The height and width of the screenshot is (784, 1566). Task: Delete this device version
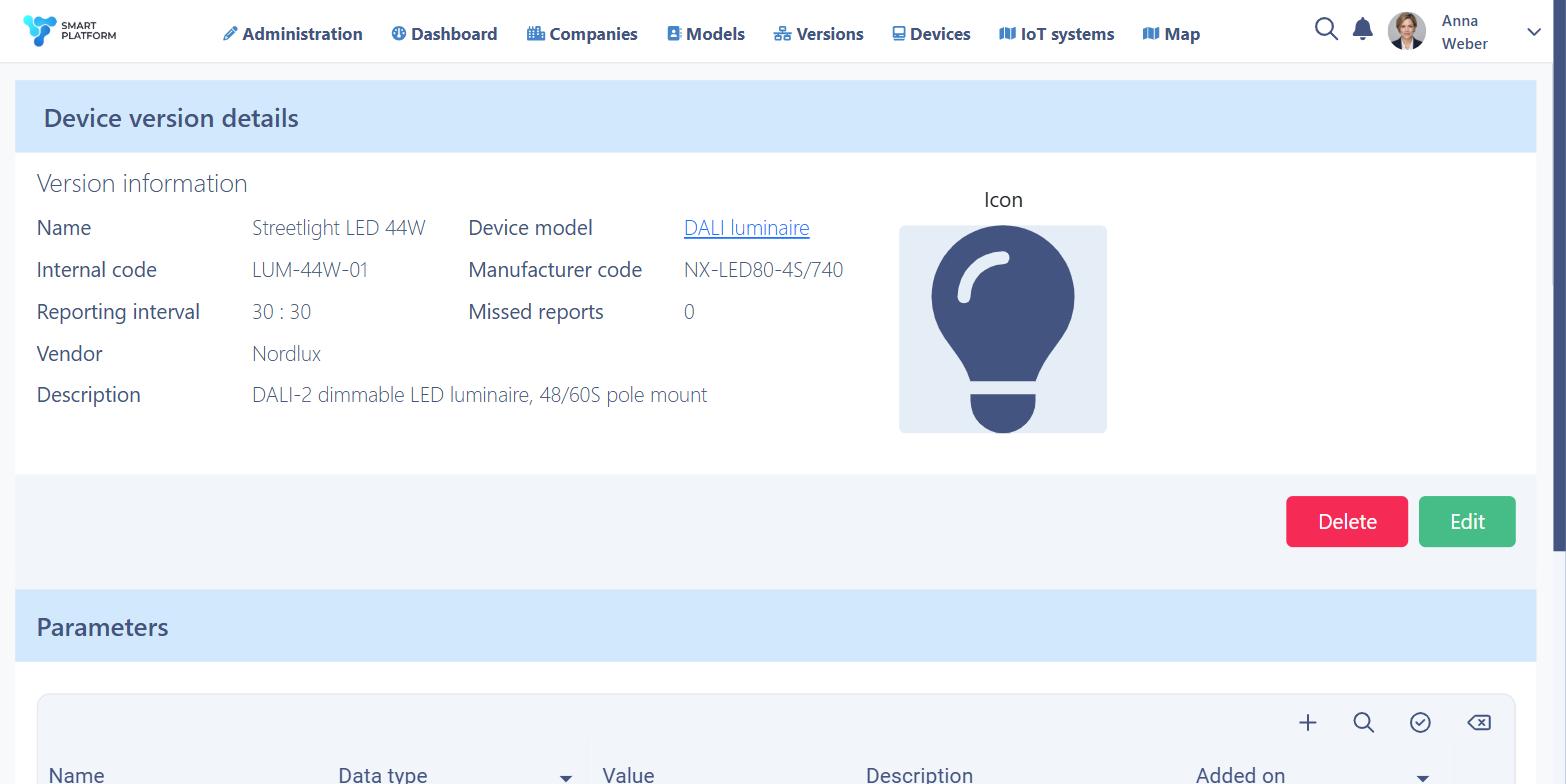tap(1347, 521)
